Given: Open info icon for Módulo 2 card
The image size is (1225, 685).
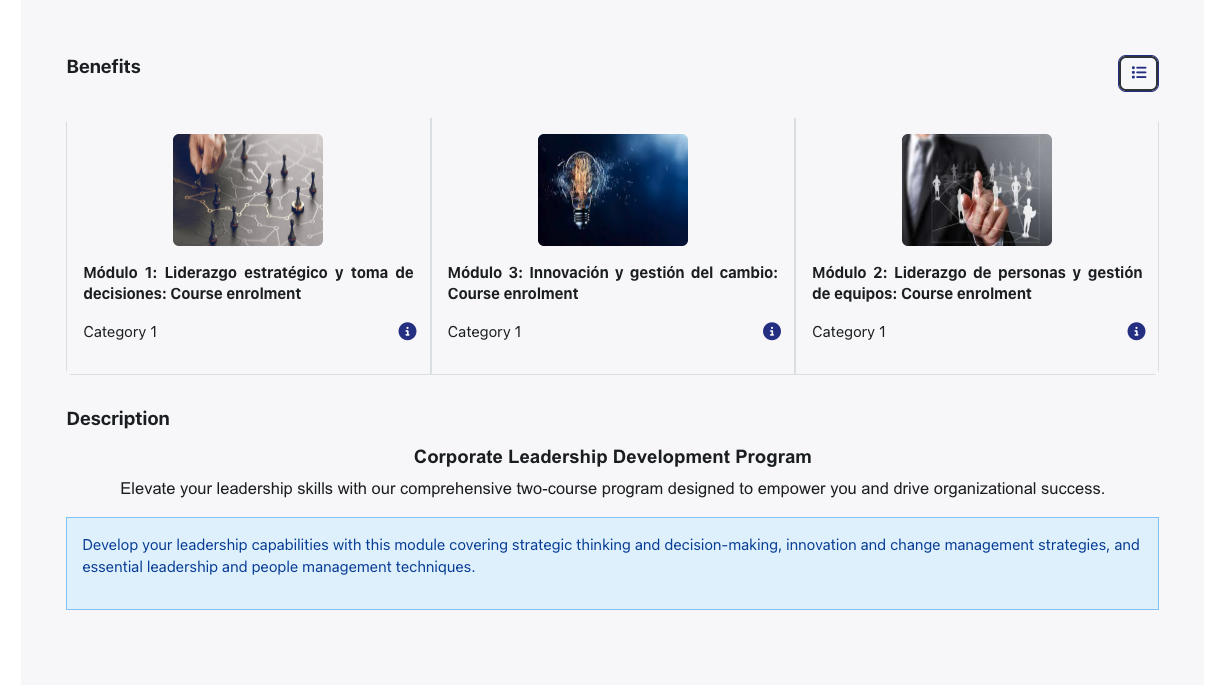Looking at the screenshot, I should pyautogui.click(x=1136, y=331).
